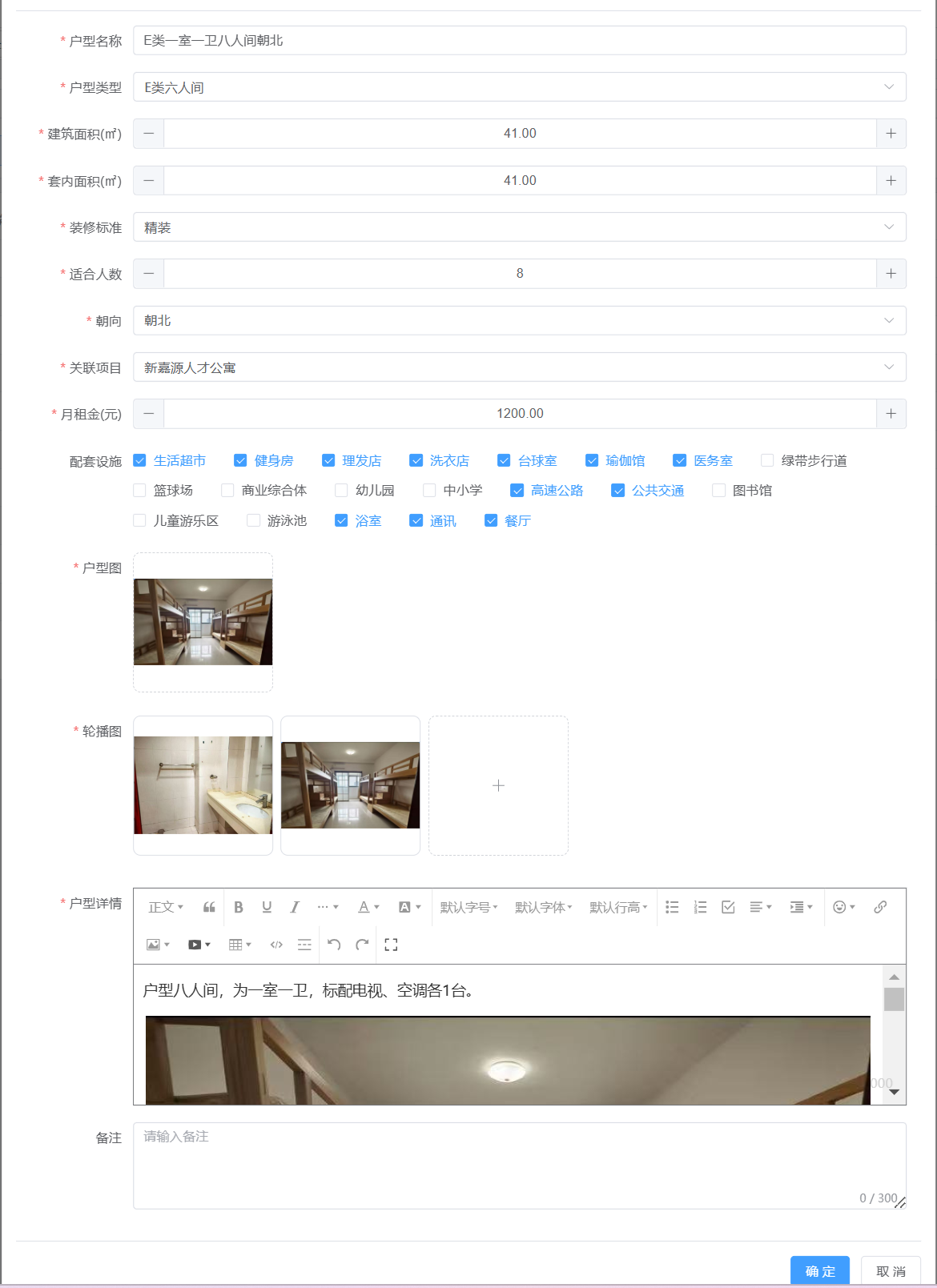
Task: Apply underline formatting in editor
Action: 267,907
